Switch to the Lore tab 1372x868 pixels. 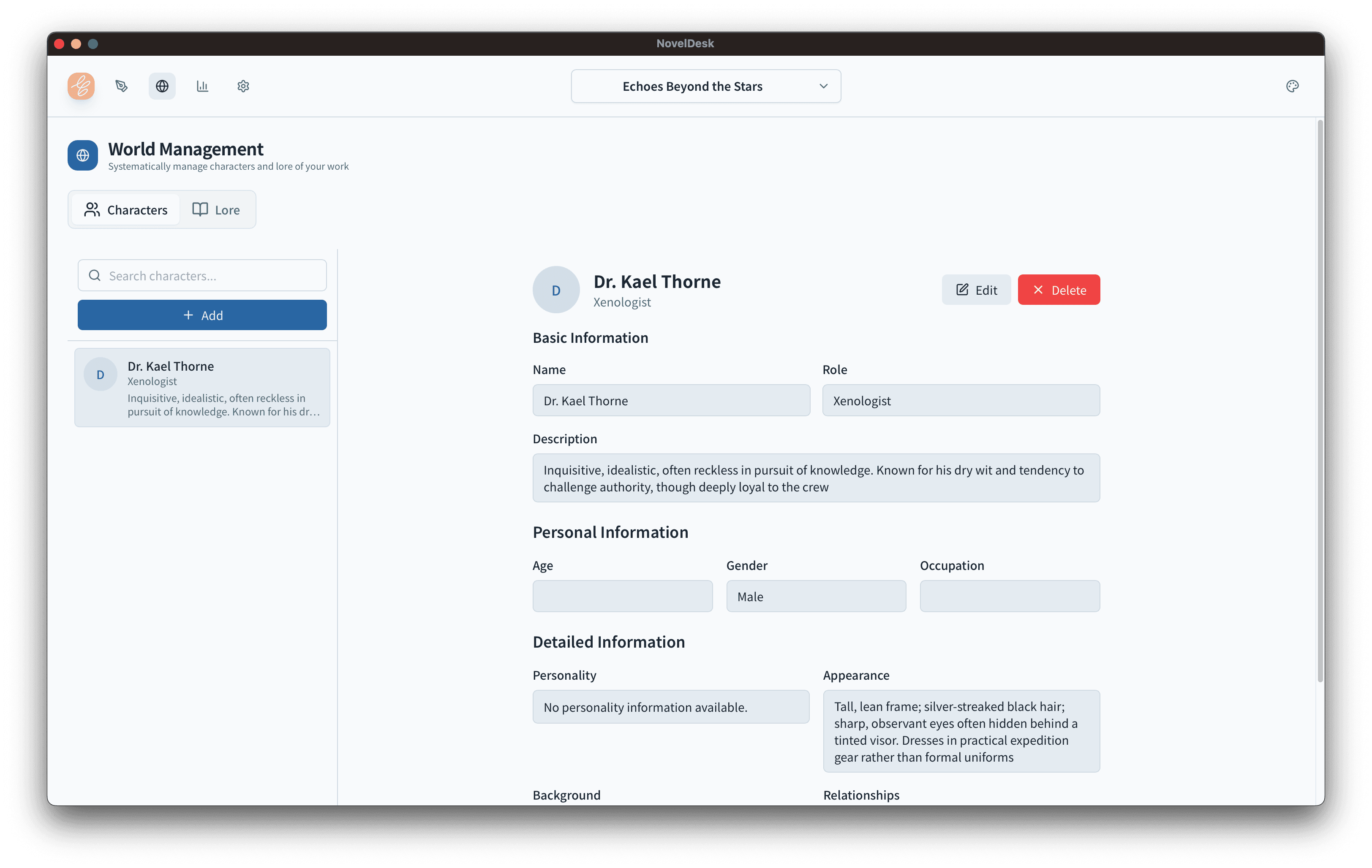(x=217, y=209)
